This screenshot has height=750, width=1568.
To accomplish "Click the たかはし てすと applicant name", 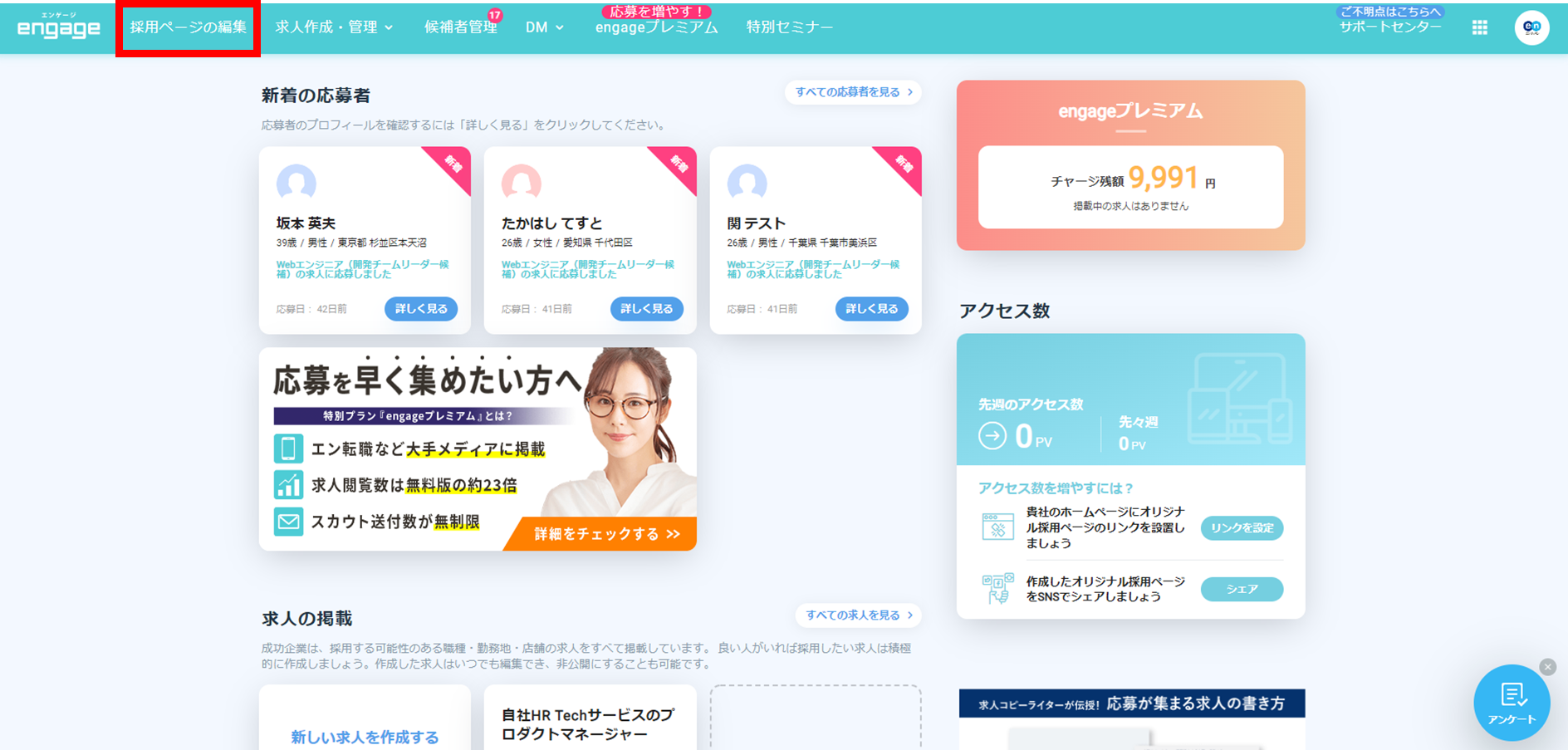I will tap(552, 223).
